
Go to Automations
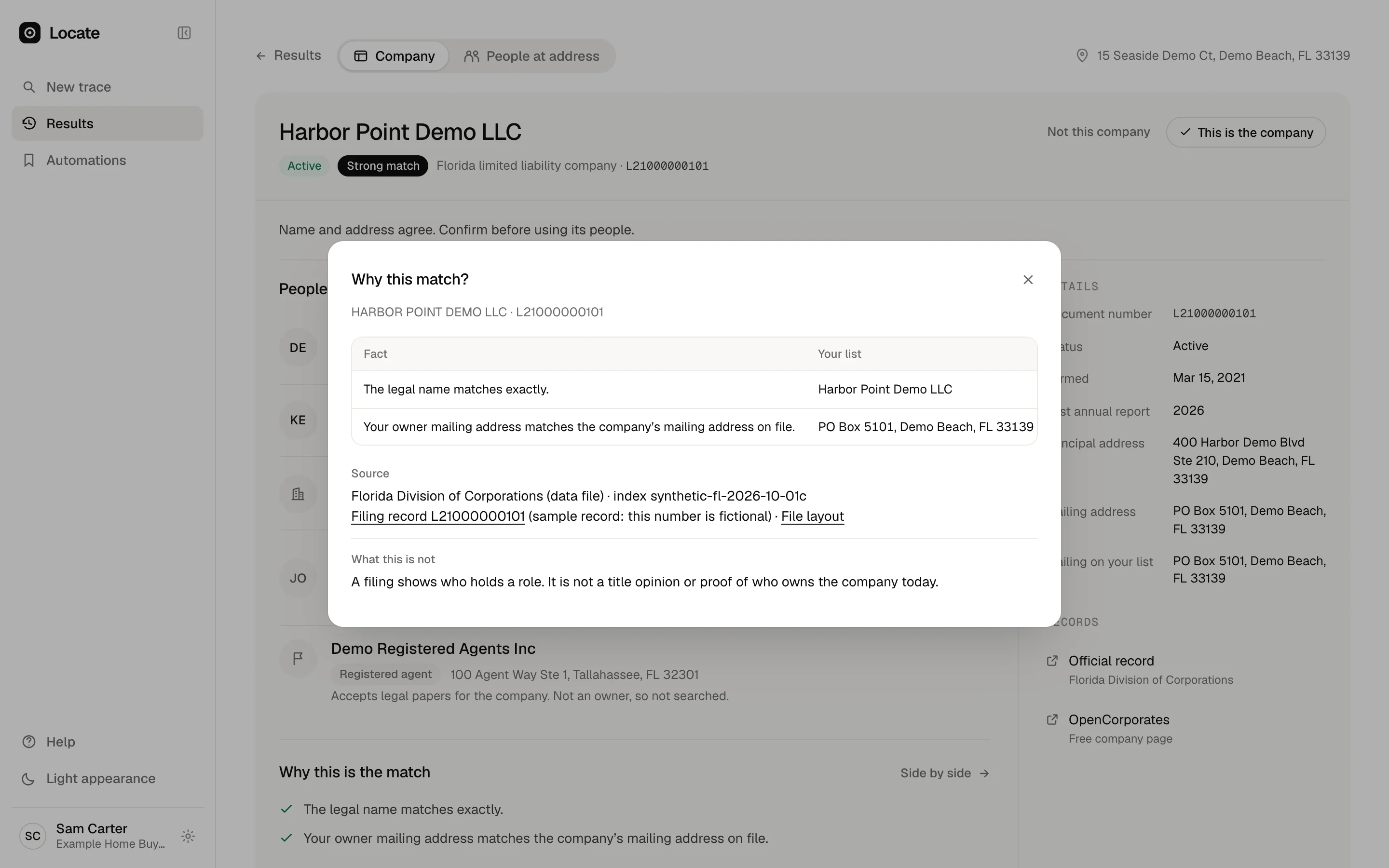pos(108,160)
